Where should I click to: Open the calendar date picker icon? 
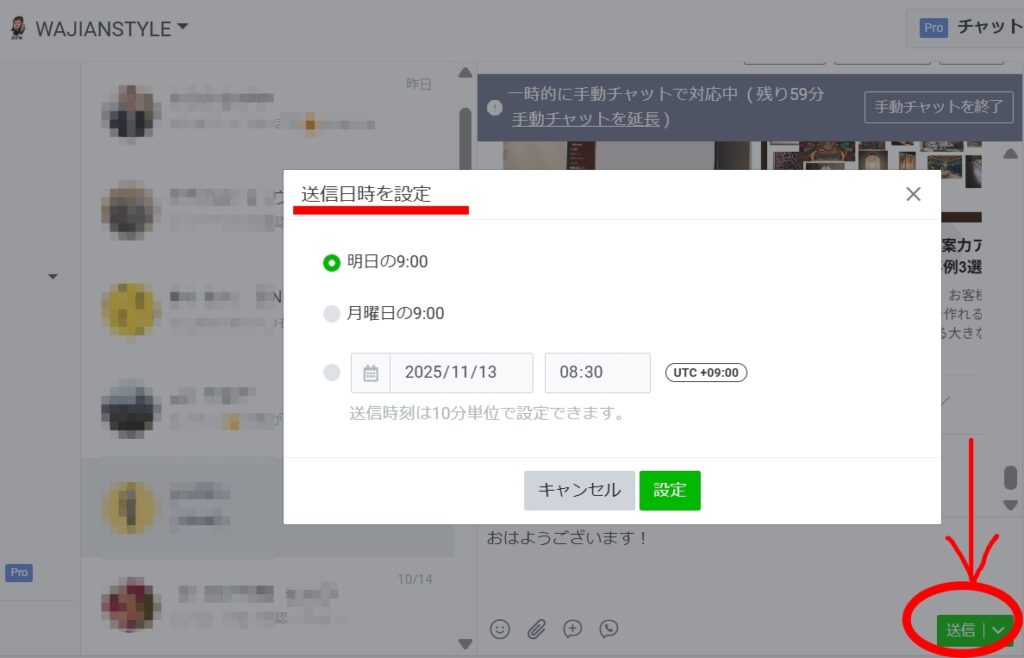click(x=370, y=372)
